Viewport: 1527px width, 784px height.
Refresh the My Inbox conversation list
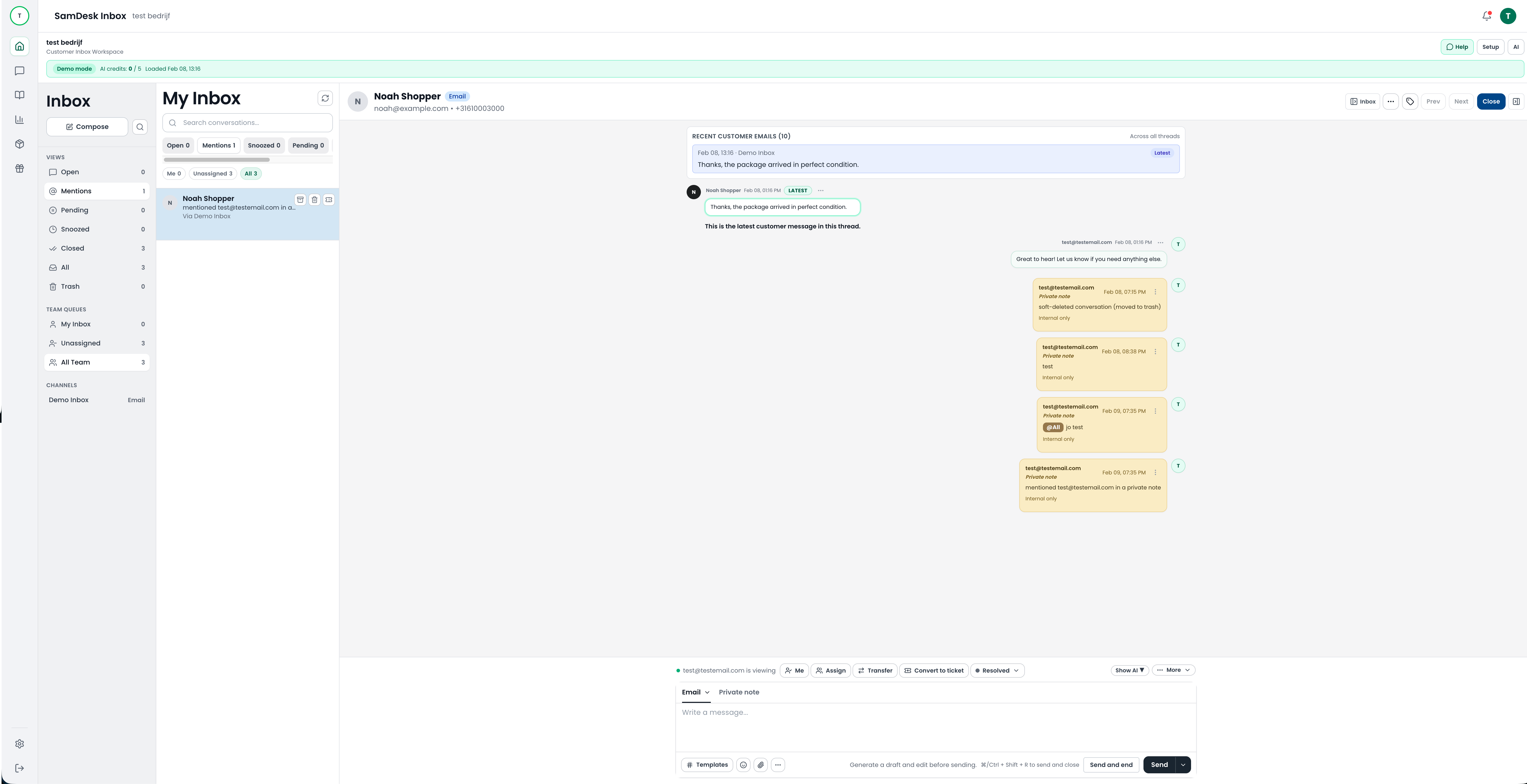[325, 98]
